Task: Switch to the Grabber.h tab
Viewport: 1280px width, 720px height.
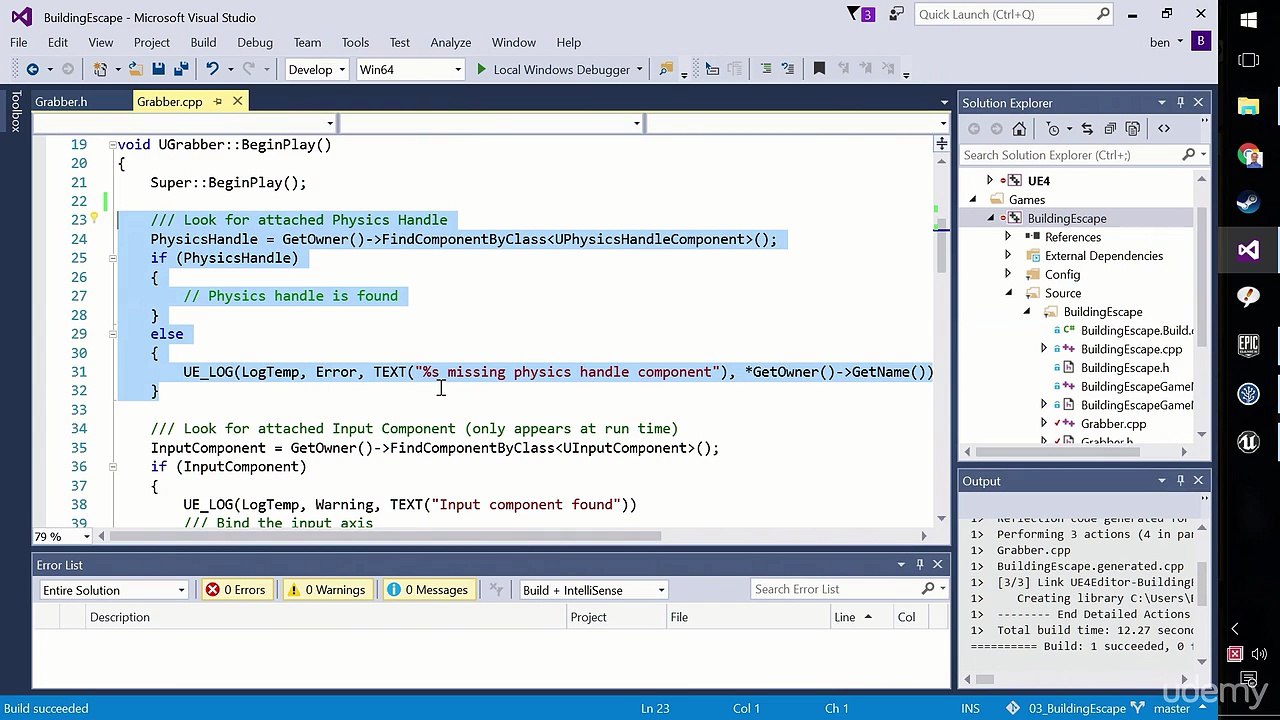Action: [x=61, y=102]
